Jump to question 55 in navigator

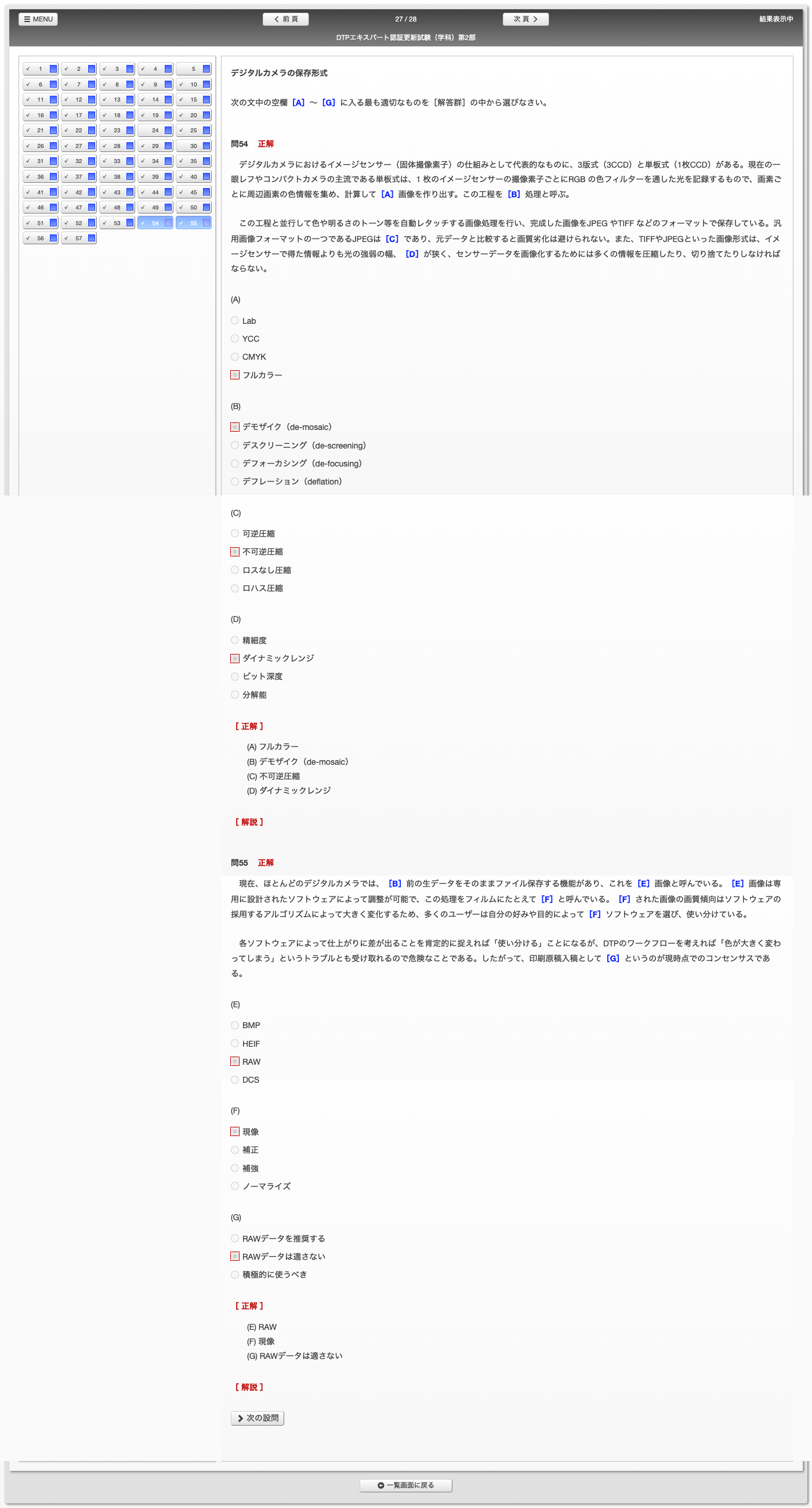[193, 223]
